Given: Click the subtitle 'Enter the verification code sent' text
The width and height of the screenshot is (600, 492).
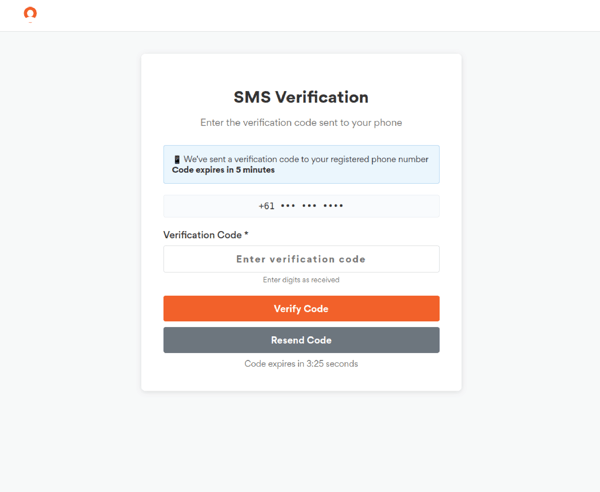Looking at the screenshot, I should (301, 123).
